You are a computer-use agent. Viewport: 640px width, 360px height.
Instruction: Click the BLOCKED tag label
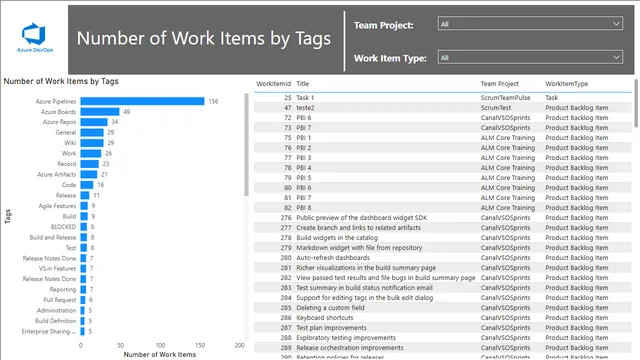click(64, 227)
